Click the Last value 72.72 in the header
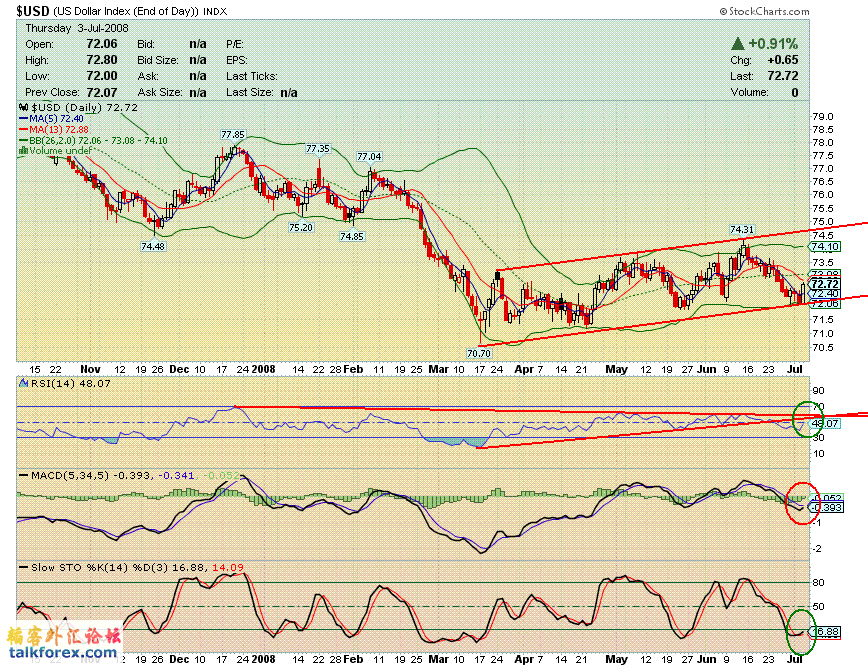Viewport: 868px width, 668px height. [783, 76]
